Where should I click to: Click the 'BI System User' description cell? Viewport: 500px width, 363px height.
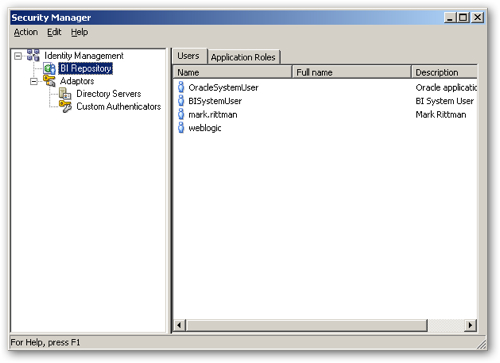444,101
